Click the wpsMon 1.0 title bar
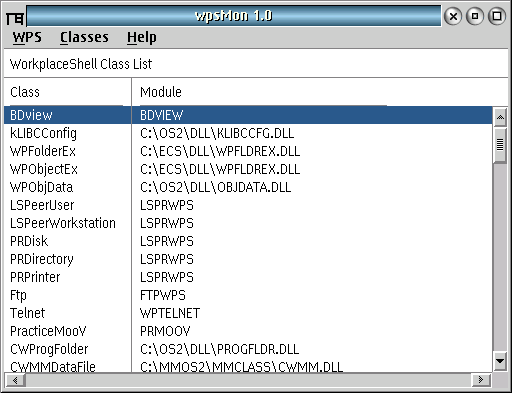The image size is (512, 393). click(x=234, y=16)
